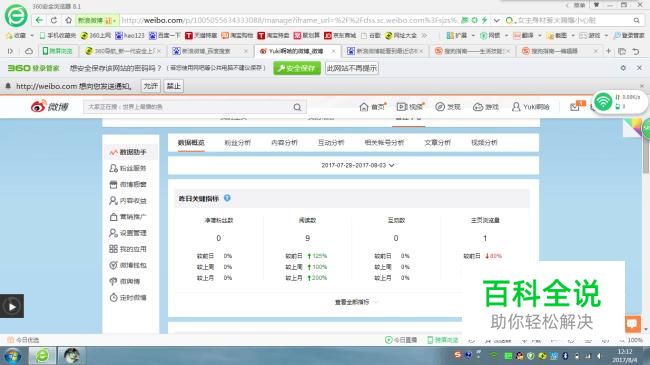Click the Weibo logo
Screen dimensions: 650x365
49,107
